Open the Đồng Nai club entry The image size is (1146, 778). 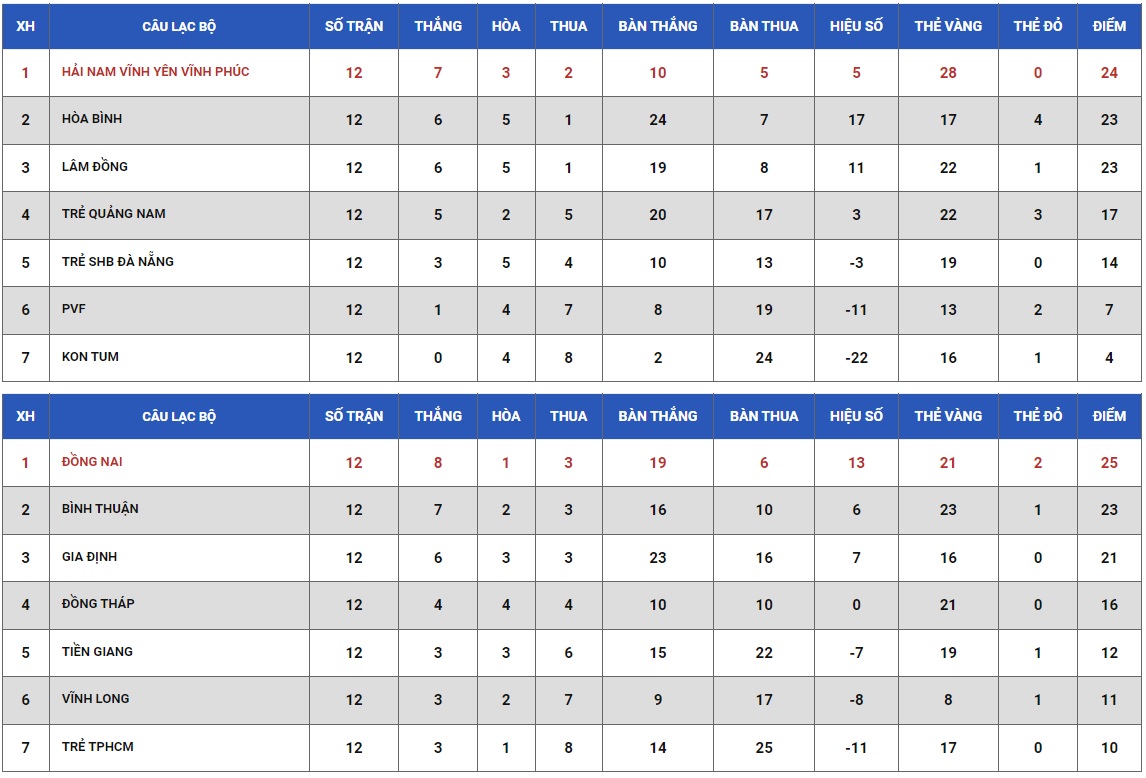coord(92,462)
